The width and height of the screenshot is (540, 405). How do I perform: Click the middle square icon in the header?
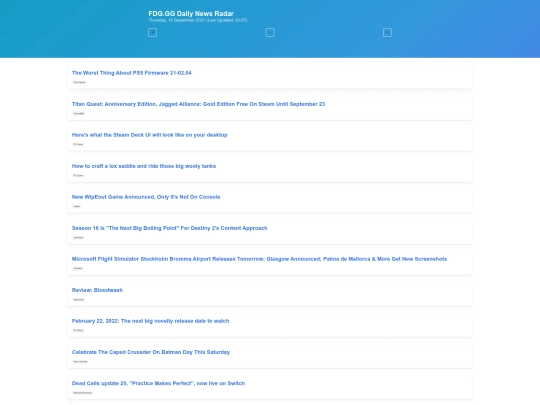(270, 32)
